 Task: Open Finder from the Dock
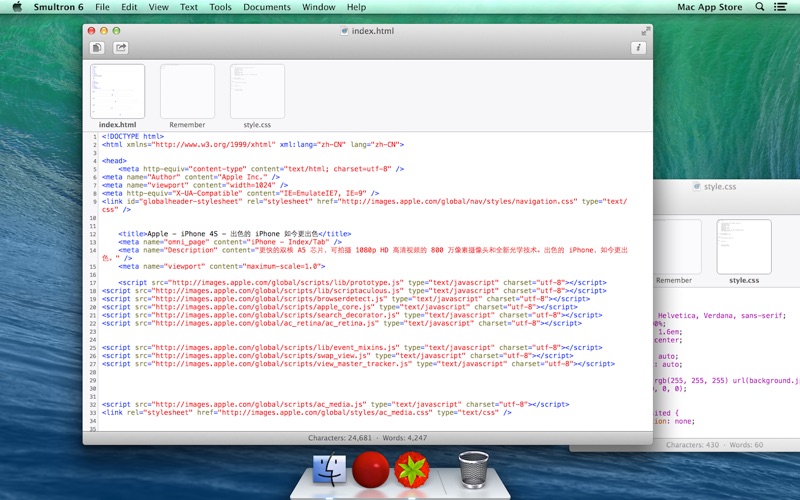coord(329,468)
